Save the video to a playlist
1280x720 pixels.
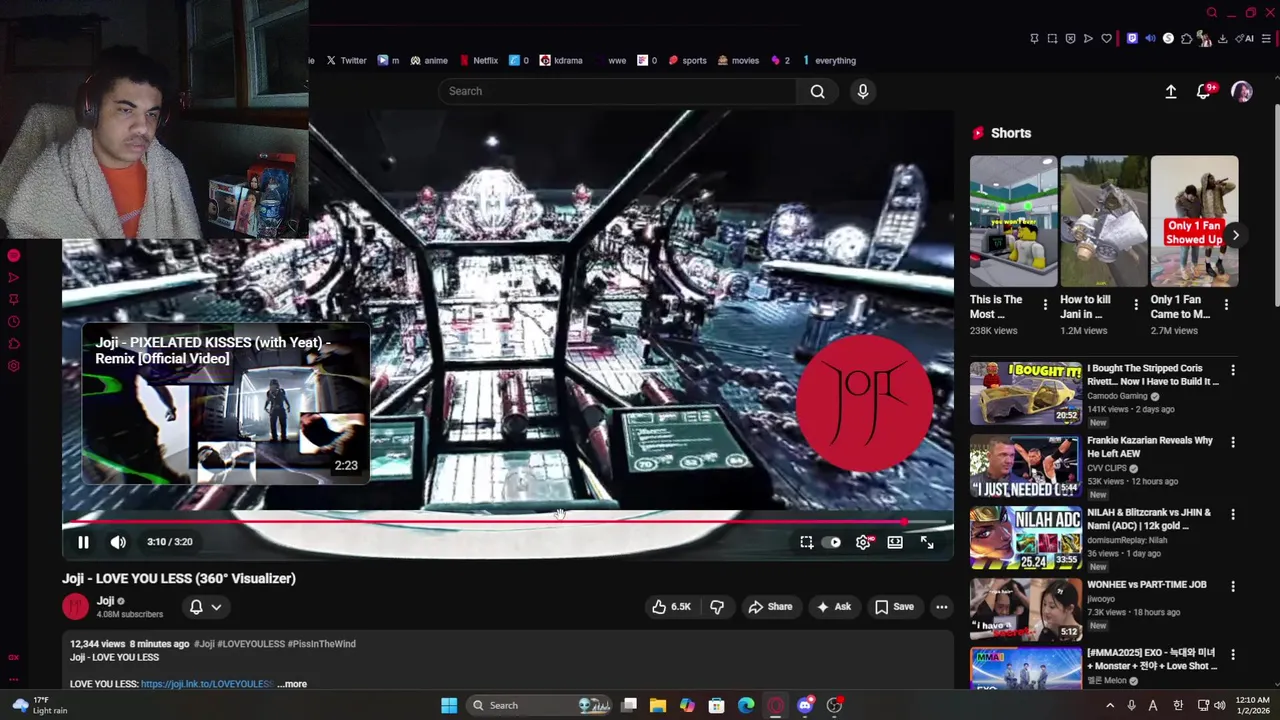click(894, 606)
